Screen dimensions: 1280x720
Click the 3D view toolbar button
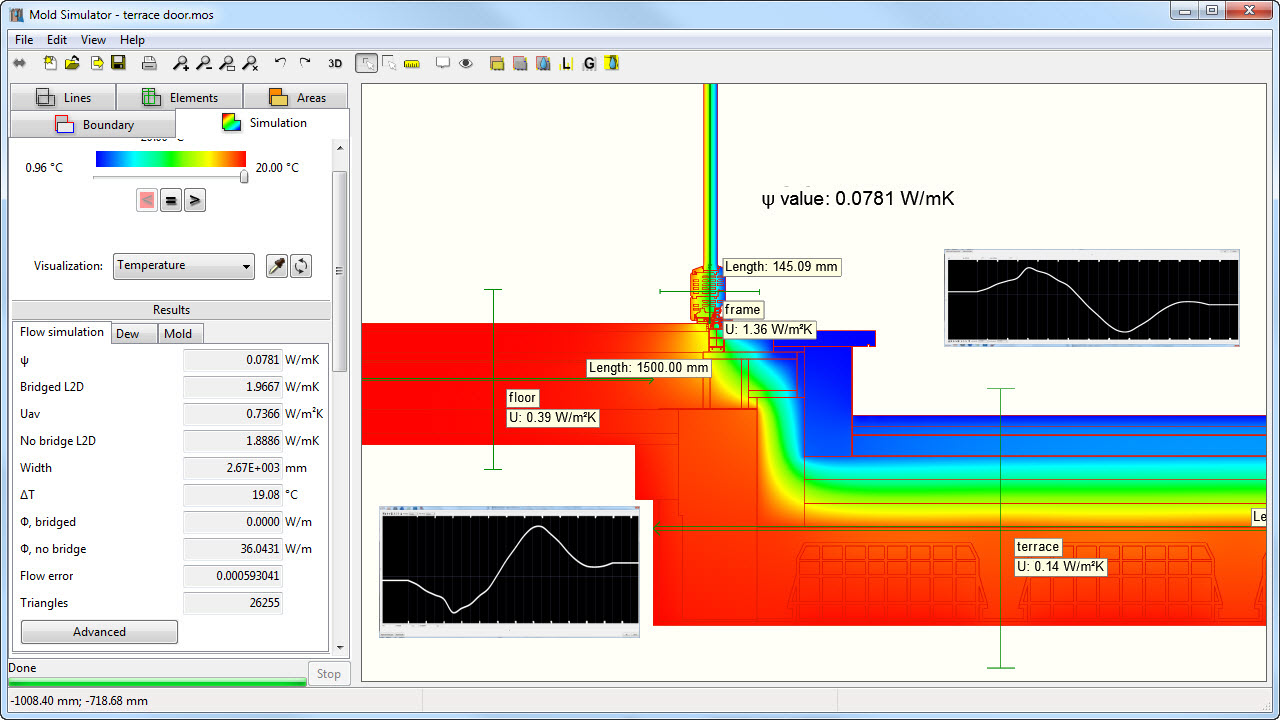click(335, 63)
